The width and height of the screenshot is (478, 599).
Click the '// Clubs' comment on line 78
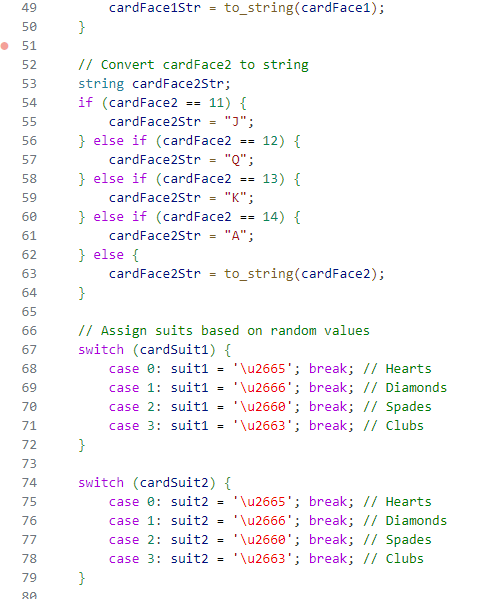coord(394,559)
